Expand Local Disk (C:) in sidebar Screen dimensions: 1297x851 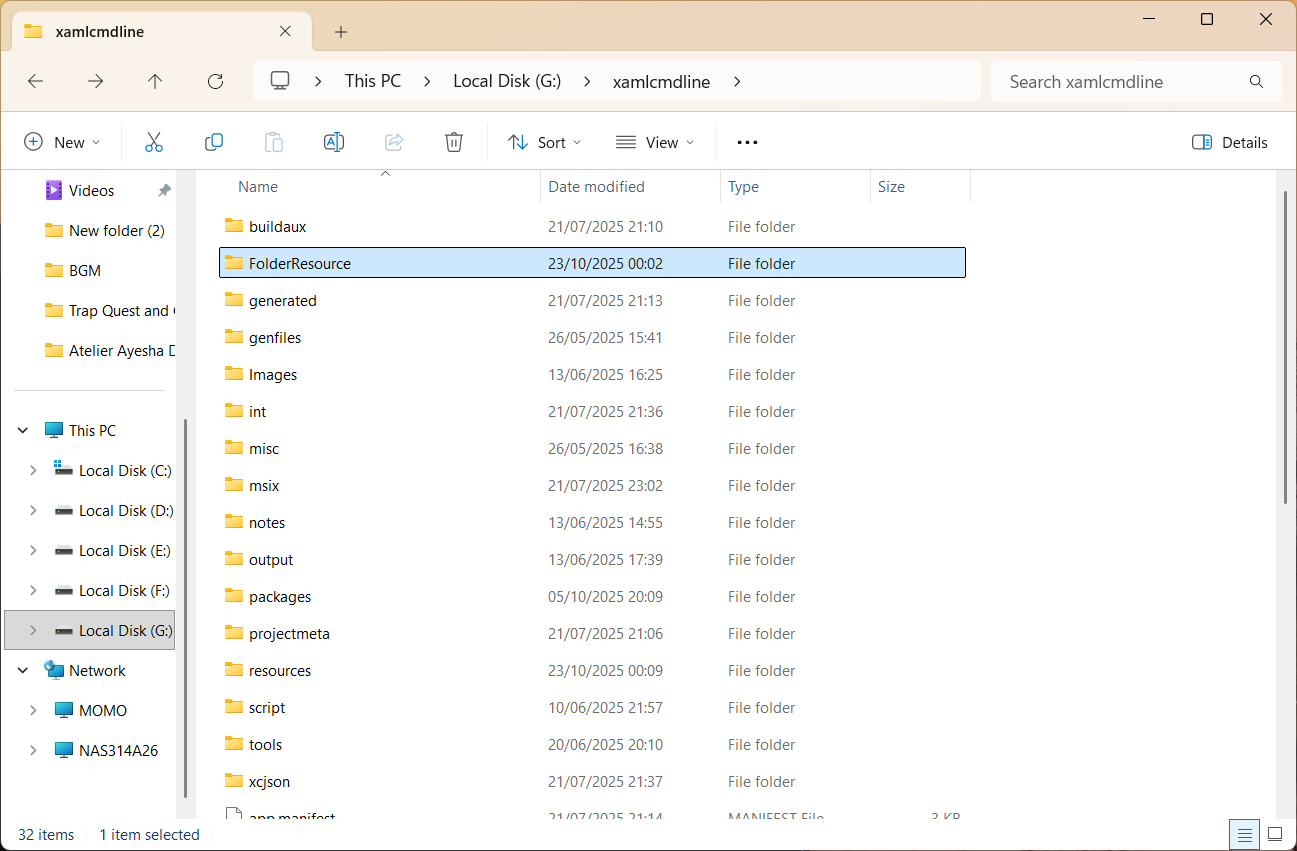coord(33,470)
